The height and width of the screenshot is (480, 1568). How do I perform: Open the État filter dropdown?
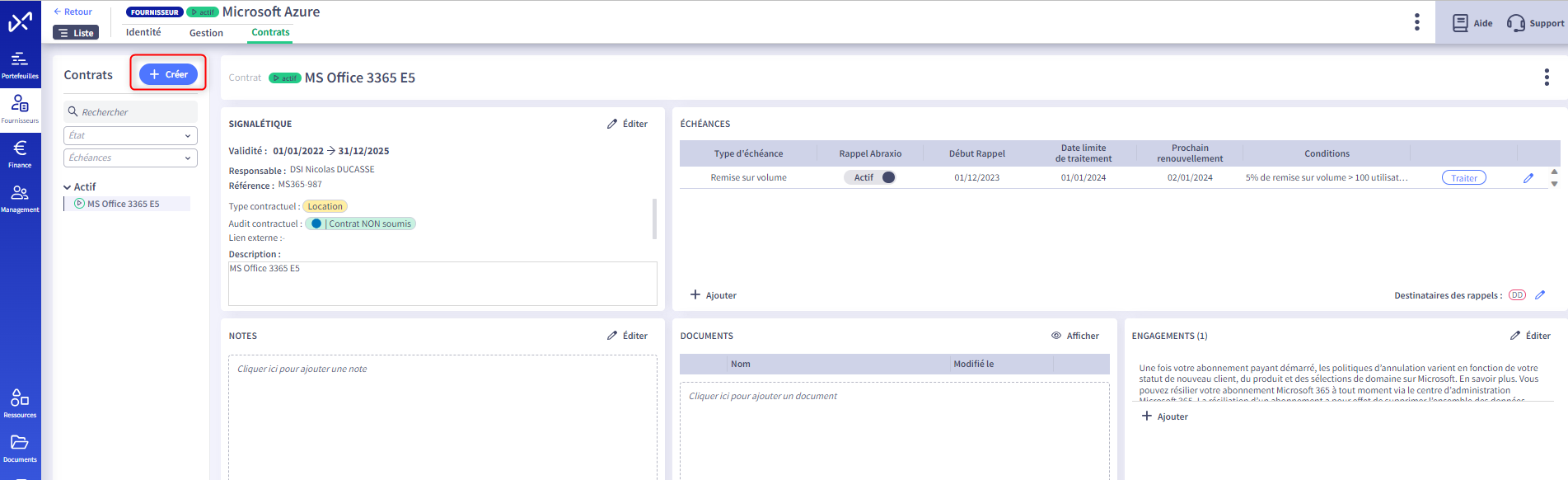[x=130, y=135]
